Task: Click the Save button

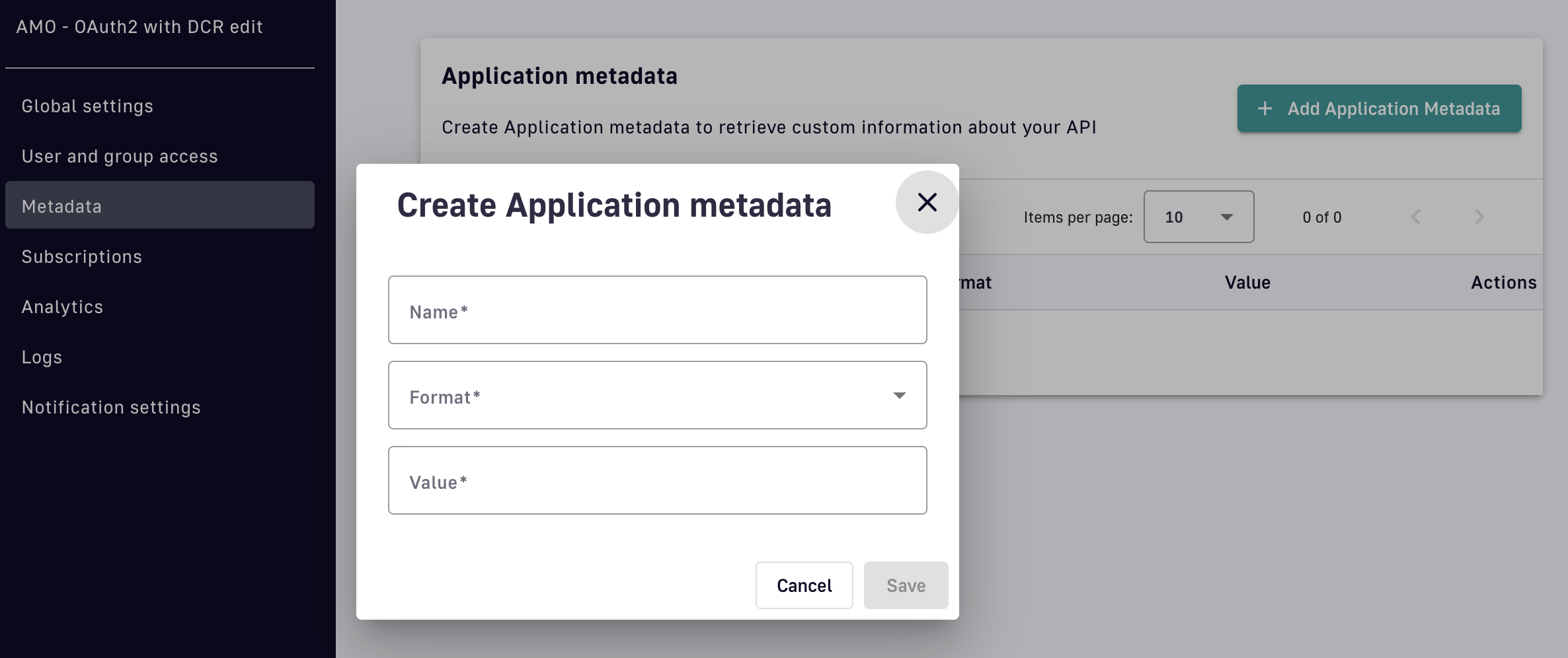Action: (906, 586)
